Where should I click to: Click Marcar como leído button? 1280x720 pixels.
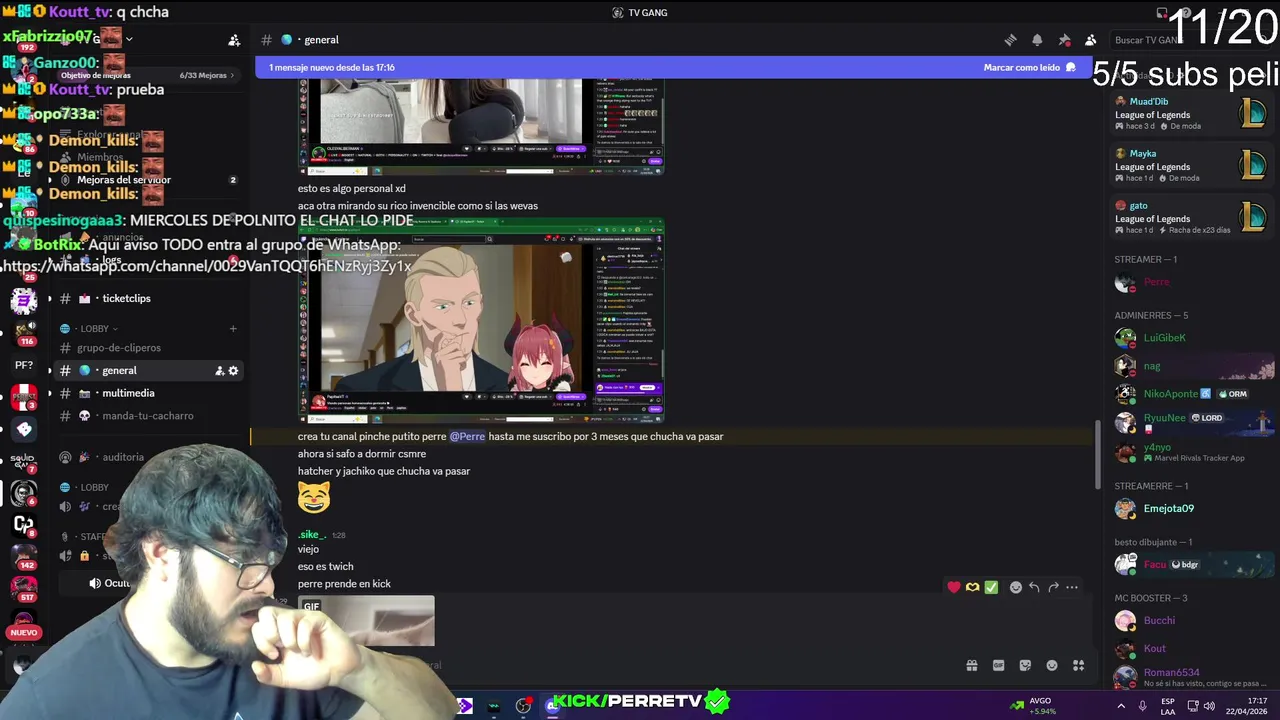click(x=1029, y=68)
